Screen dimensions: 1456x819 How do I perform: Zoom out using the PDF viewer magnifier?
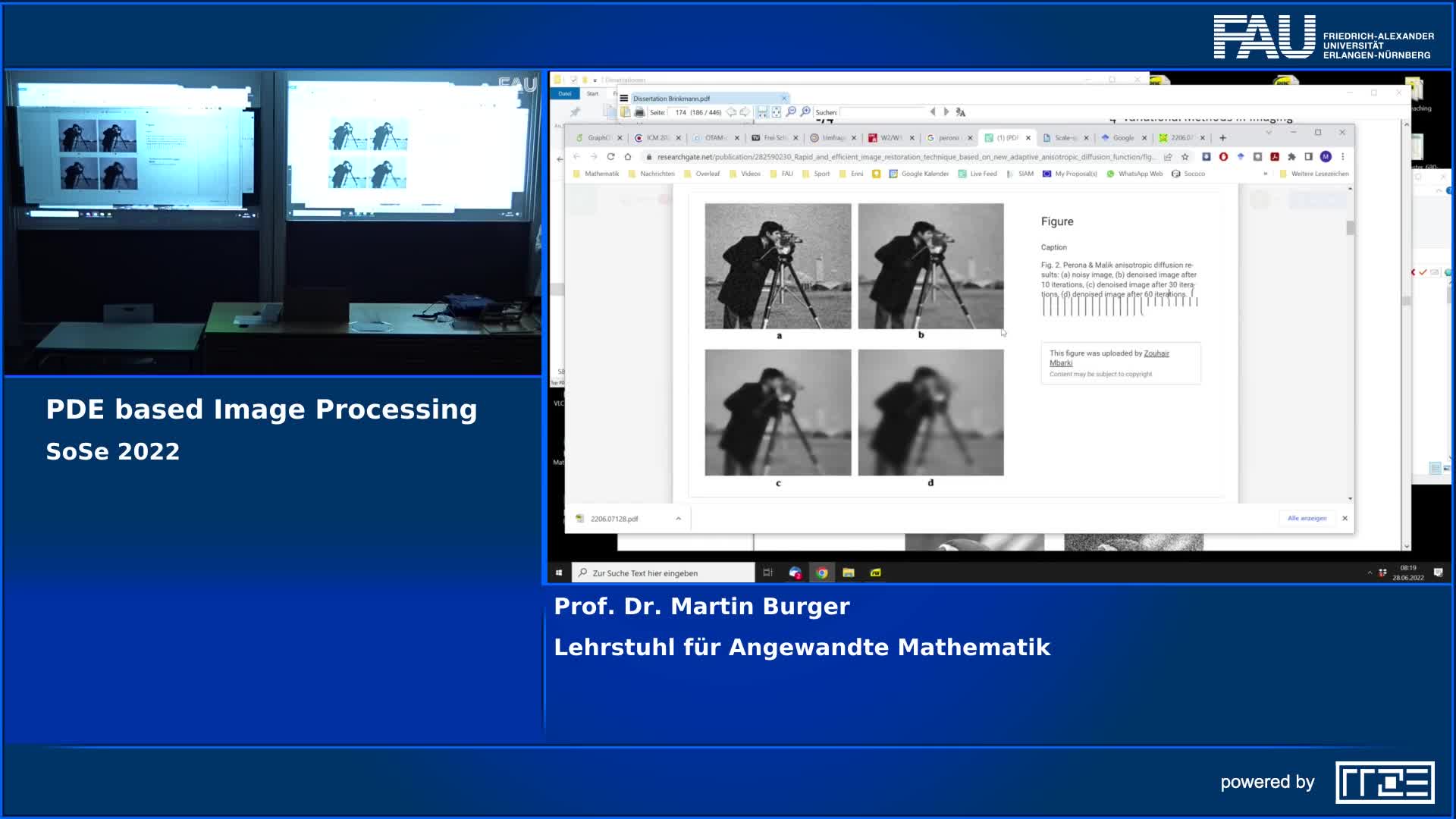point(791,111)
